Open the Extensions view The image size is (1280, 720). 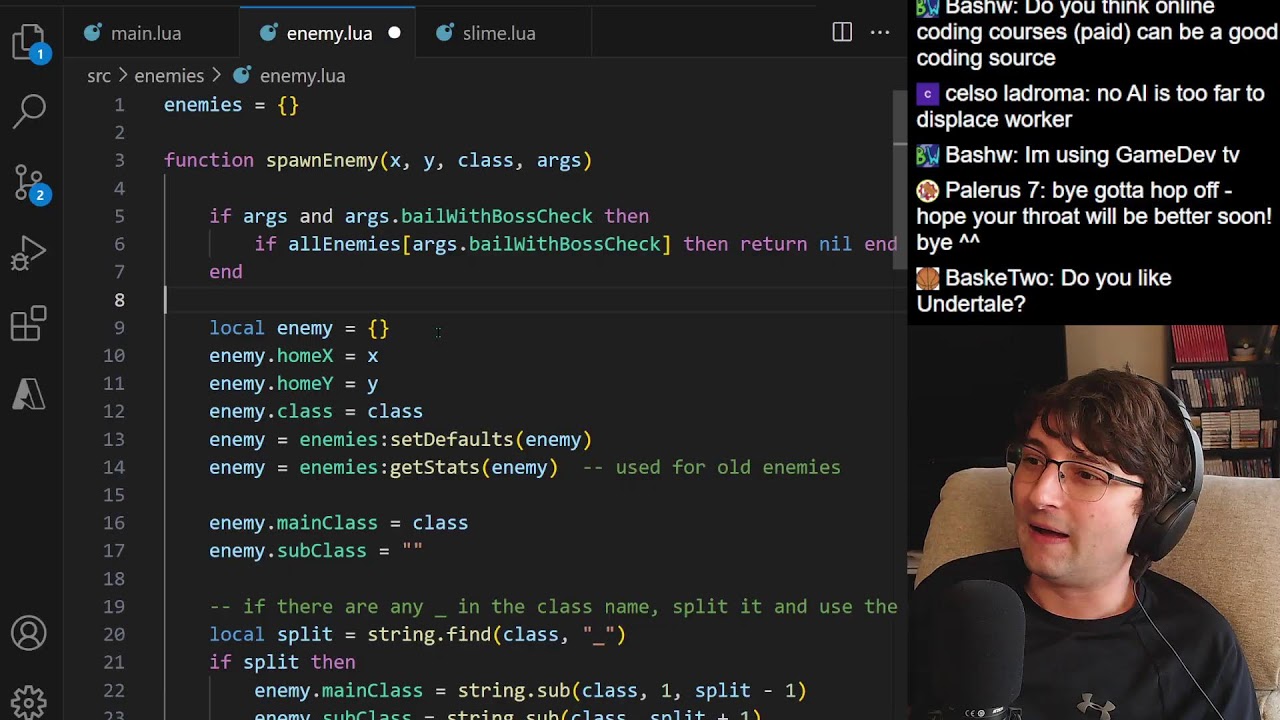[29, 324]
